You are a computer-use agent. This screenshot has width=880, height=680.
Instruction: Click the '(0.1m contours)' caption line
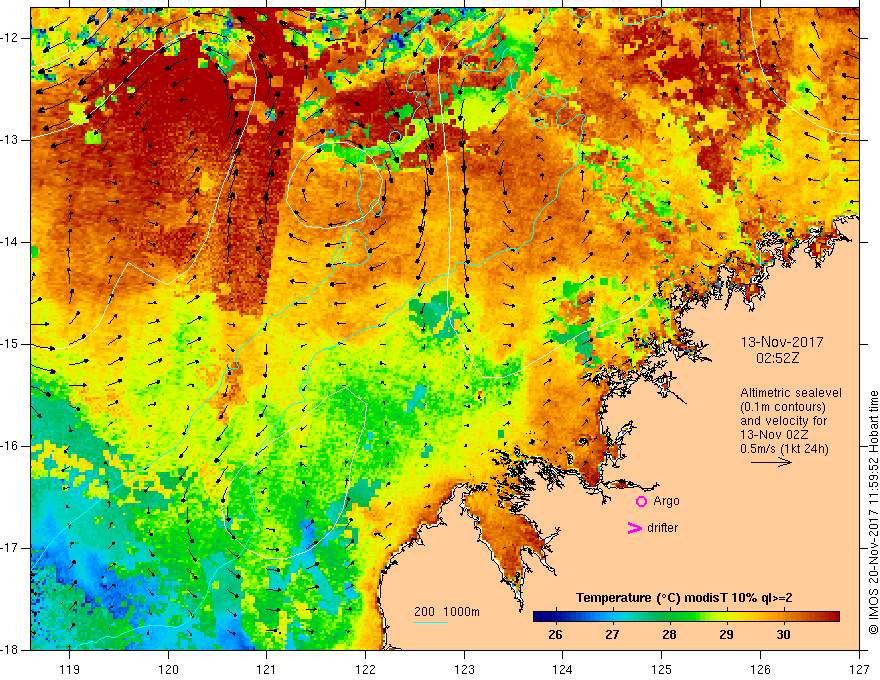(x=783, y=407)
